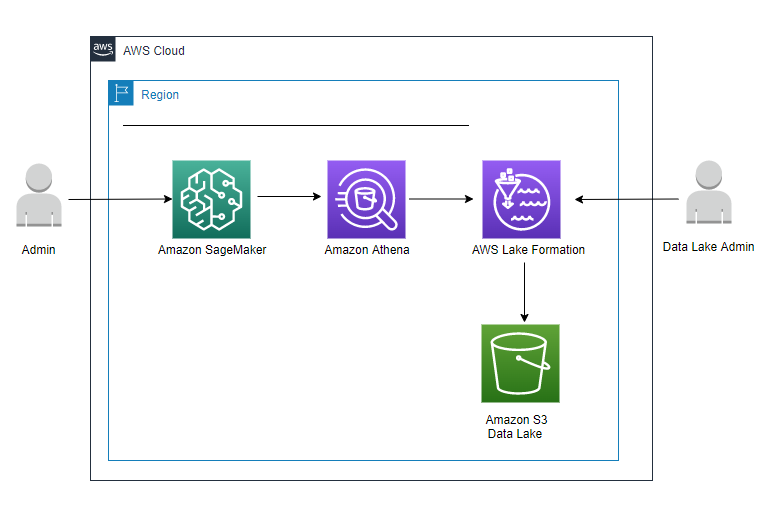Click the Region flag icon
Screen dimensions: 769x520
(121, 93)
